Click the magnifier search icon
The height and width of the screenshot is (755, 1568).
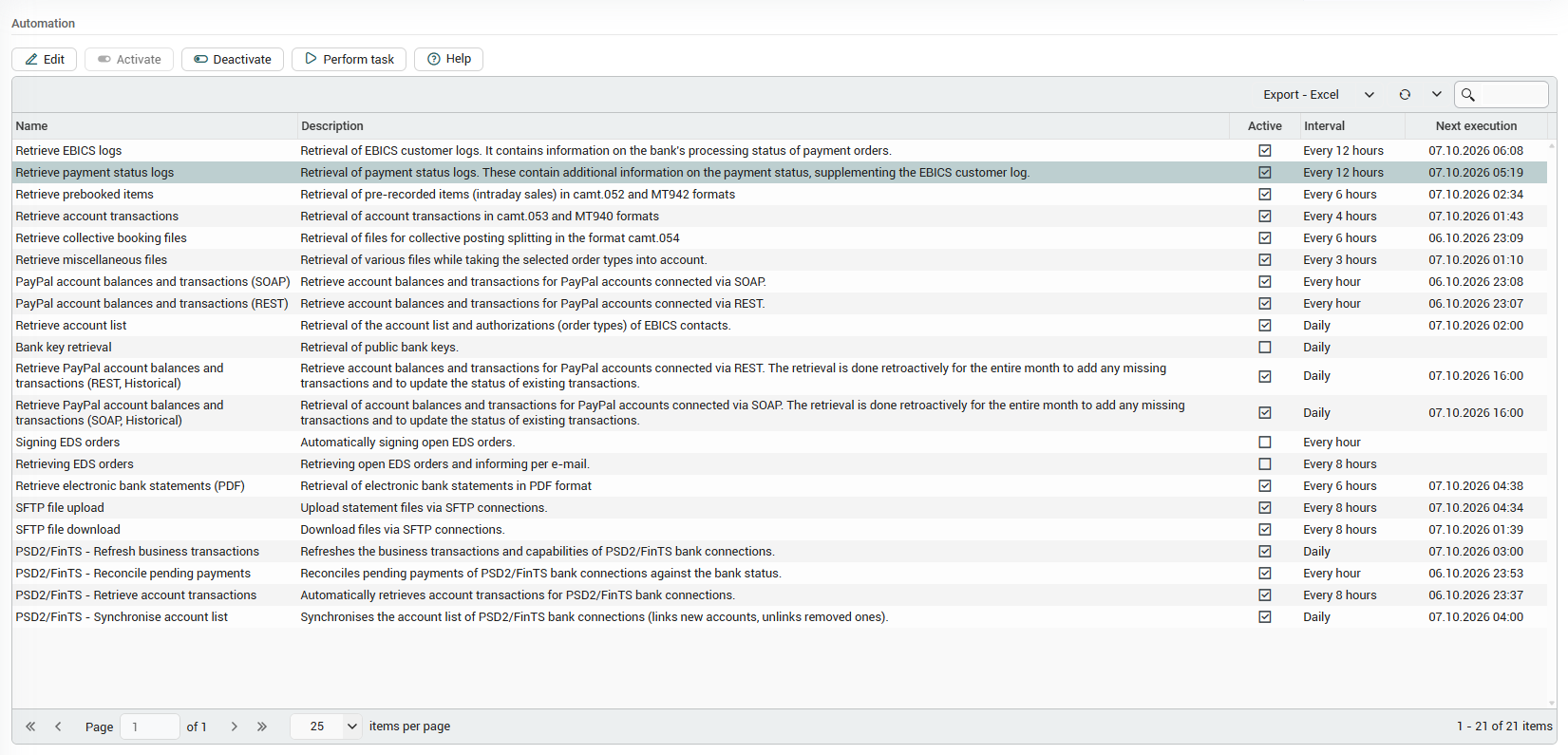[x=1467, y=94]
